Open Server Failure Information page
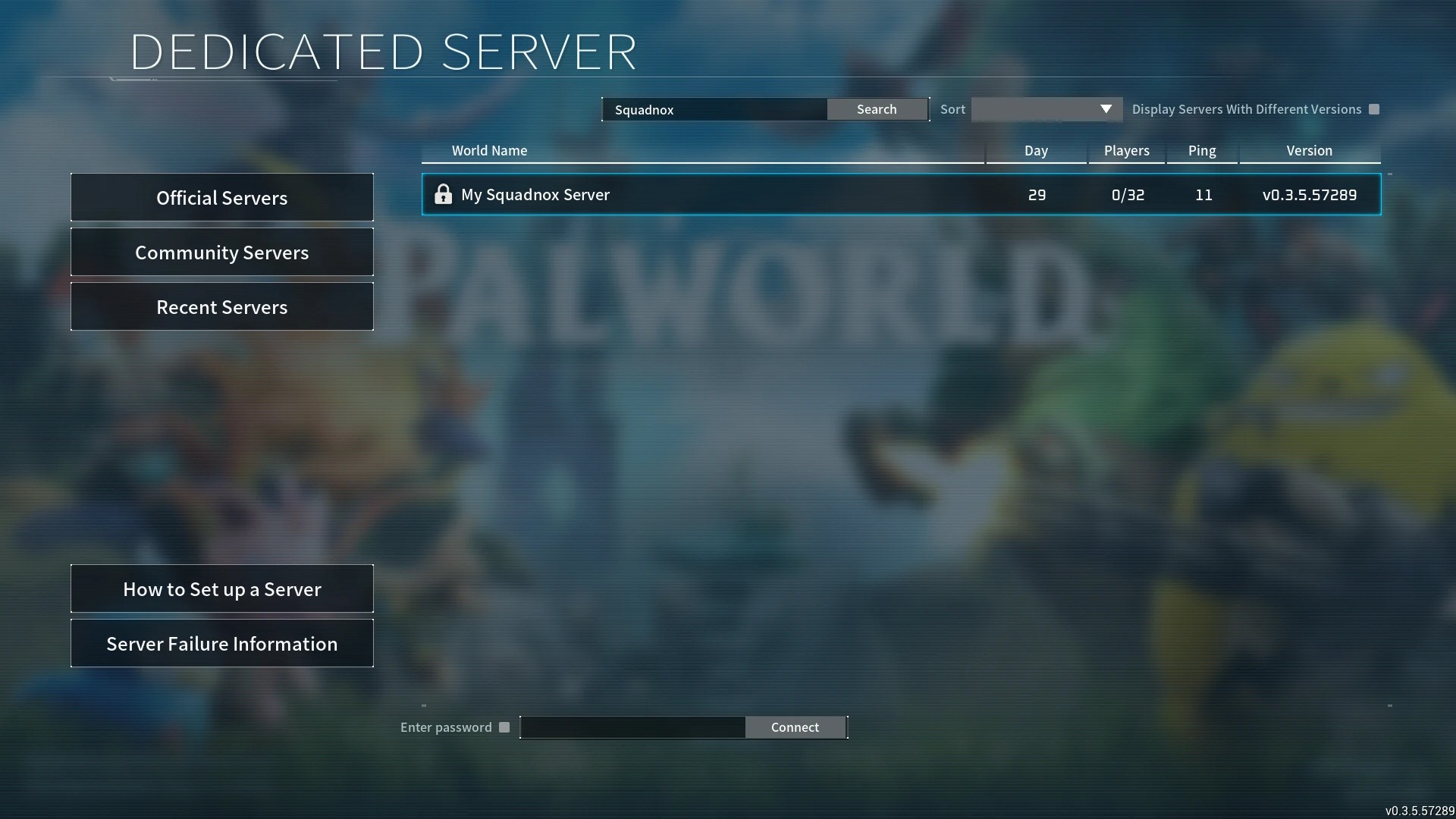The height and width of the screenshot is (819, 1456). [222, 643]
